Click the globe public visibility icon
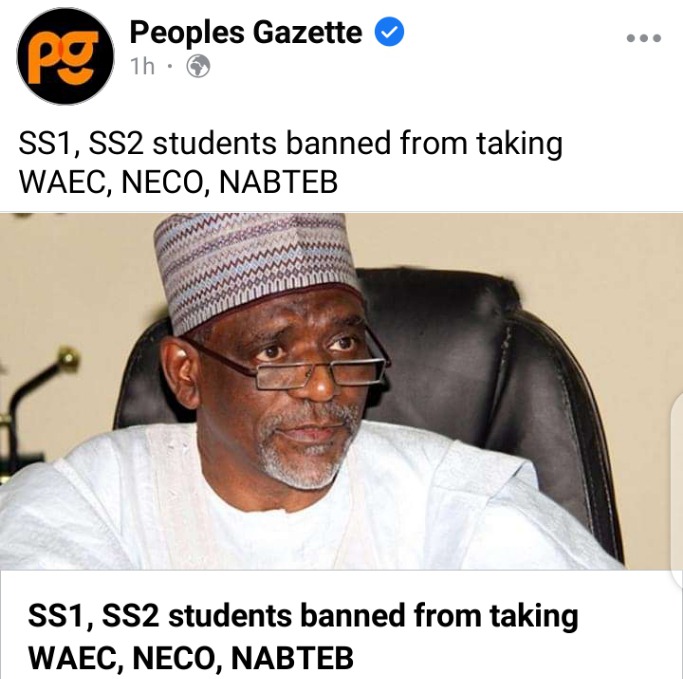 (x=198, y=66)
